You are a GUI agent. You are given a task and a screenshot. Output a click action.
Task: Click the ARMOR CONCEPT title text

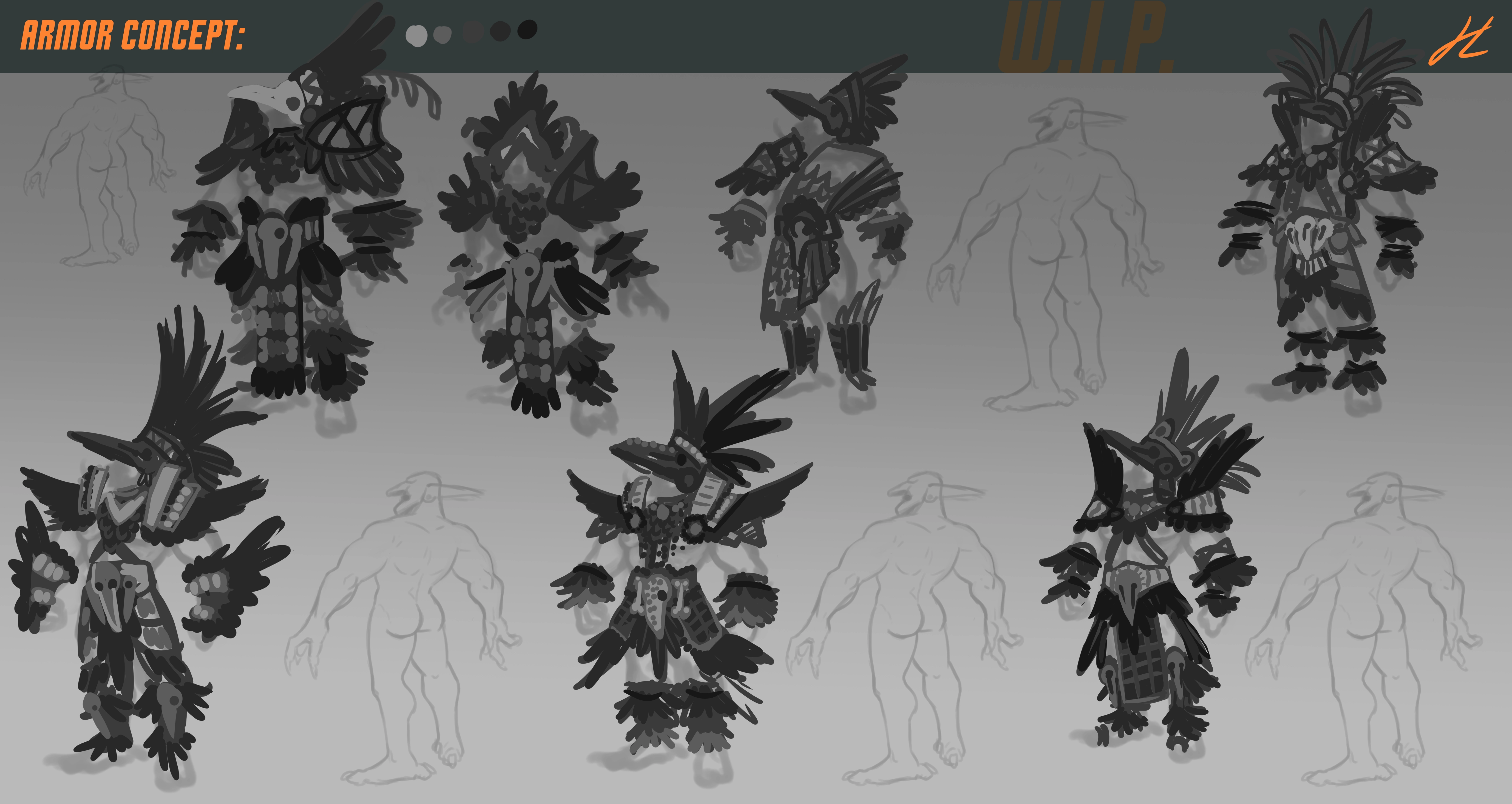coord(133,35)
